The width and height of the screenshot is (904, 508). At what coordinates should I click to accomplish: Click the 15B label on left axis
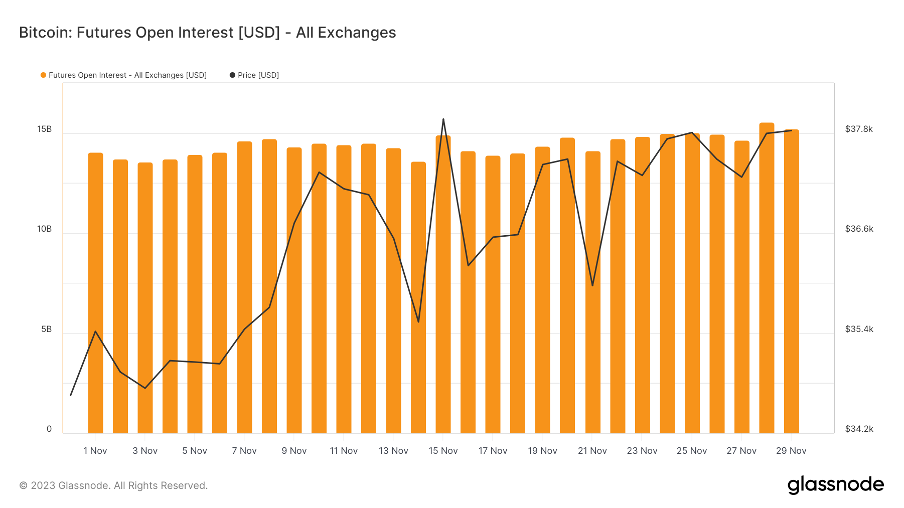[44, 131]
